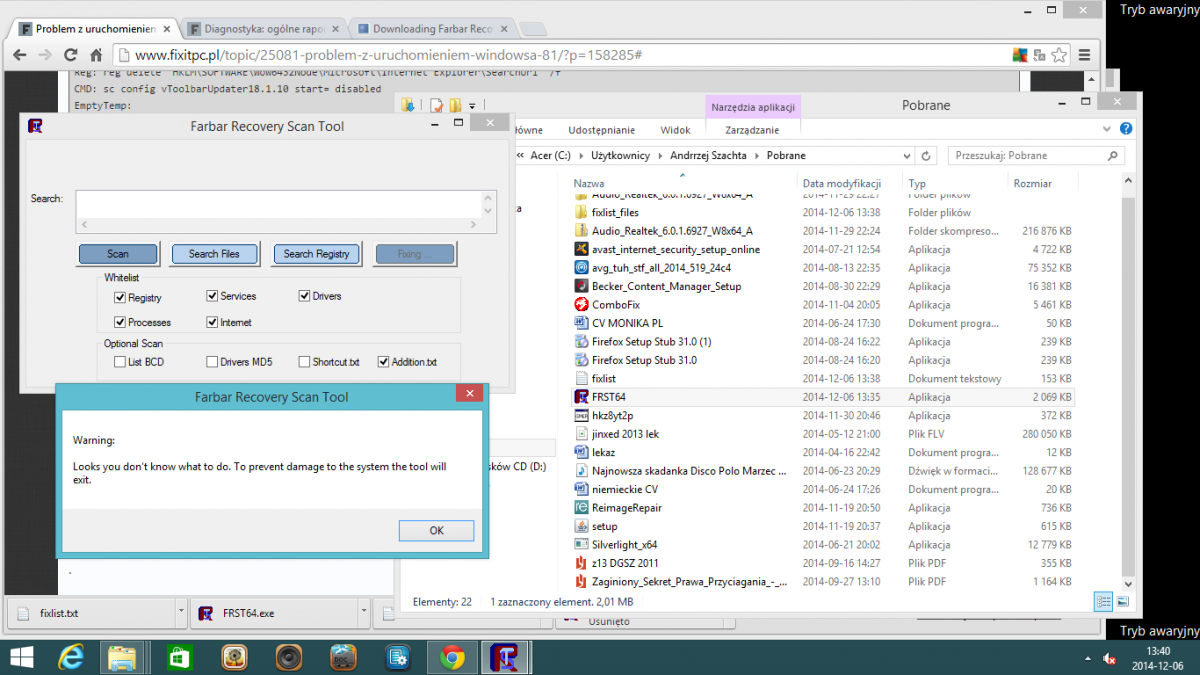Open Internet Explorer from the taskbar

(x=72, y=657)
